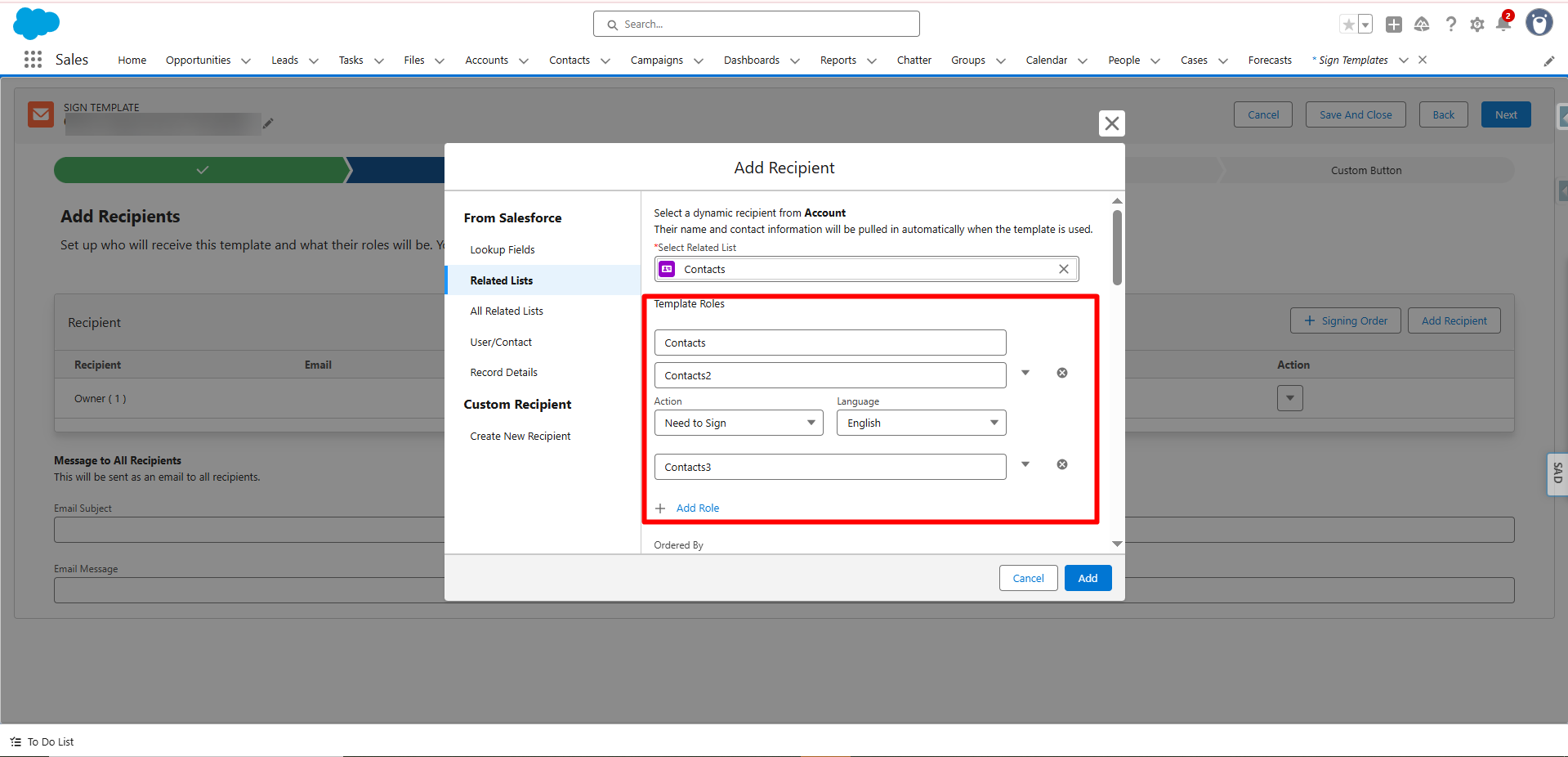Open the Action dropdown showing Need to Sign

coord(738,423)
